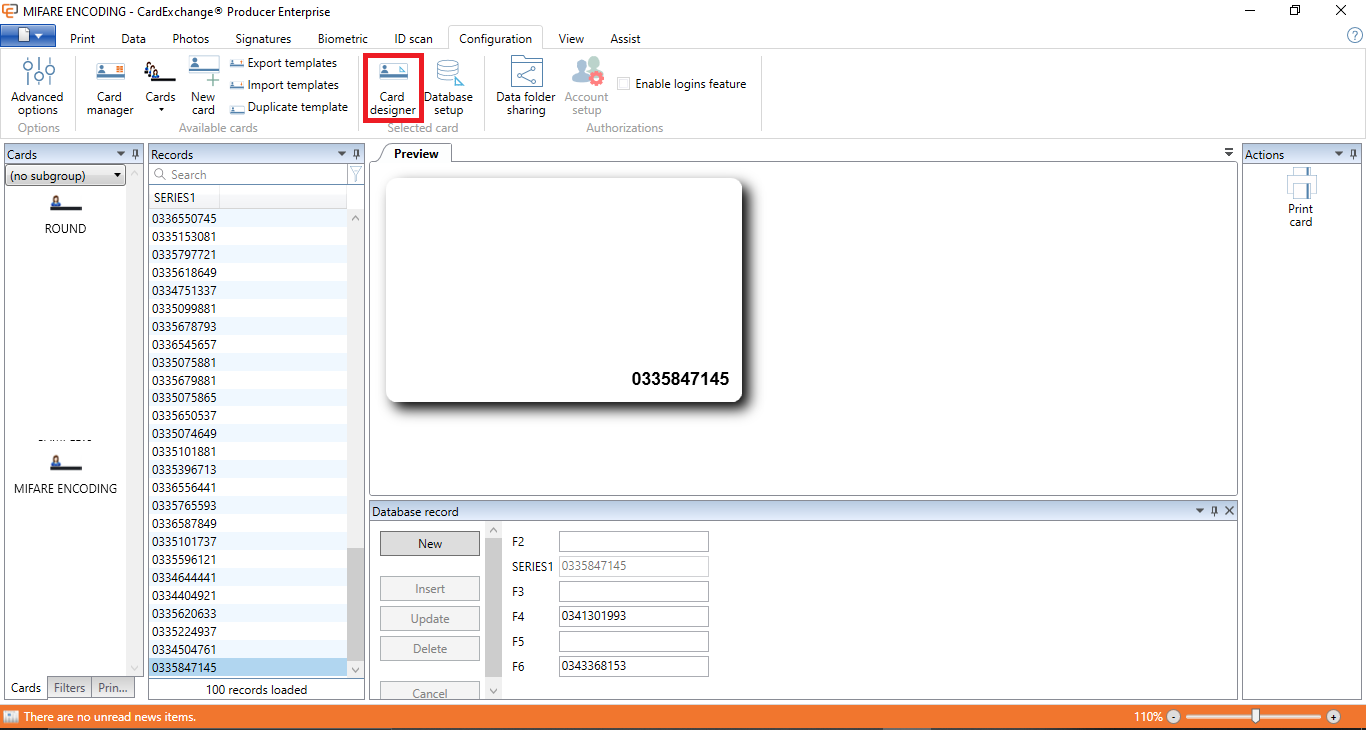Click the F4 field with 0341301993
The width and height of the screenshot is (1366, 730).
[x=634, y=616]
